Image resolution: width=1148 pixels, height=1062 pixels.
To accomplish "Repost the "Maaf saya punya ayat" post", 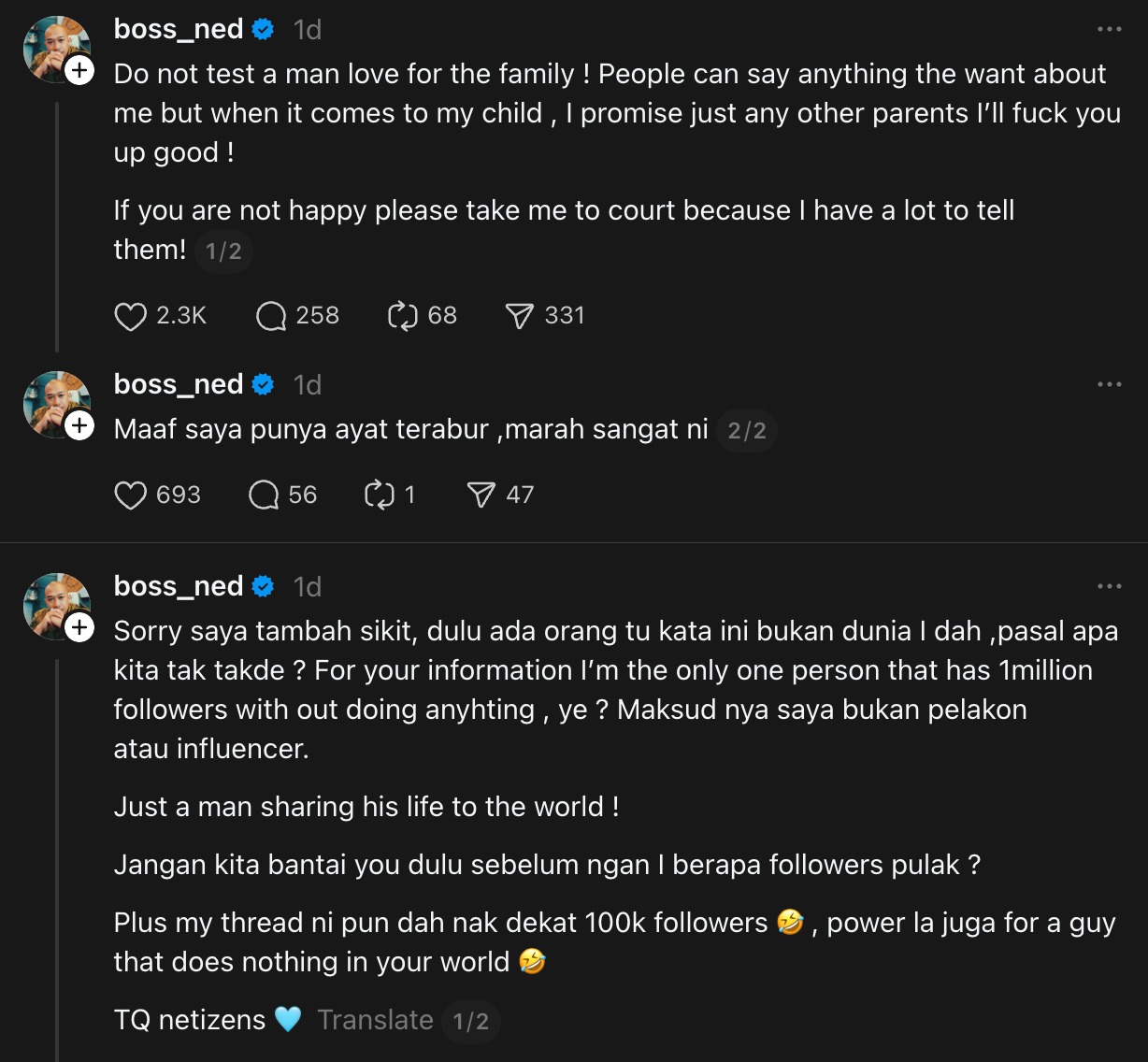I will [x=379, y=495].
